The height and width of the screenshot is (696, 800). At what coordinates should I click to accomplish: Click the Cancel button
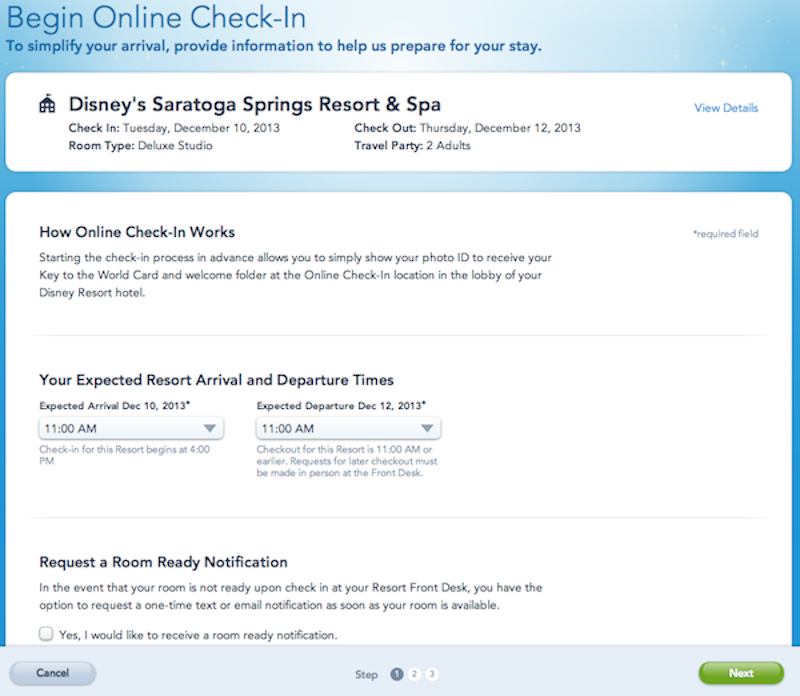53,673
